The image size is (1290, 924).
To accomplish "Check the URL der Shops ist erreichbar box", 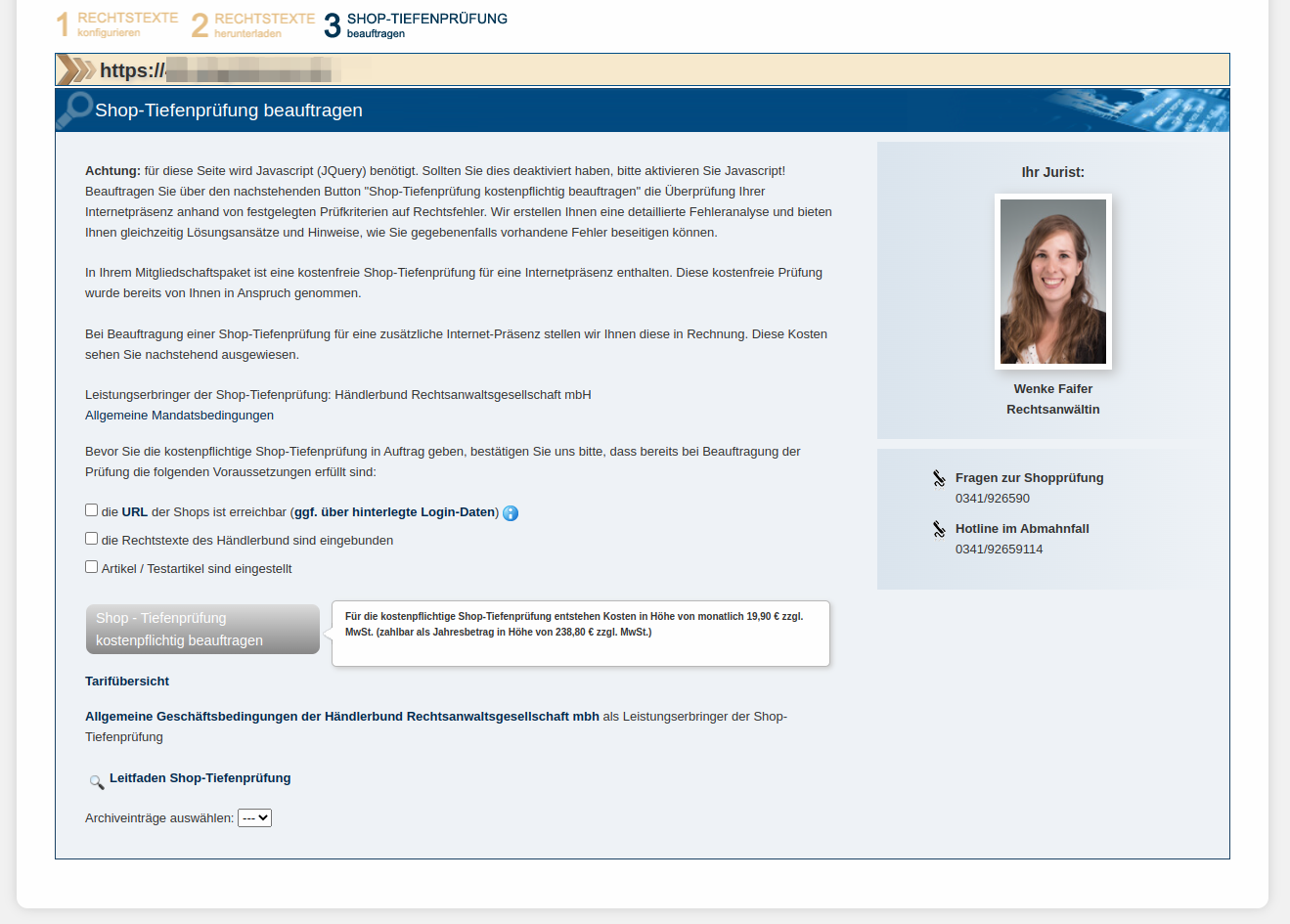I will click(x=91, y=510).
